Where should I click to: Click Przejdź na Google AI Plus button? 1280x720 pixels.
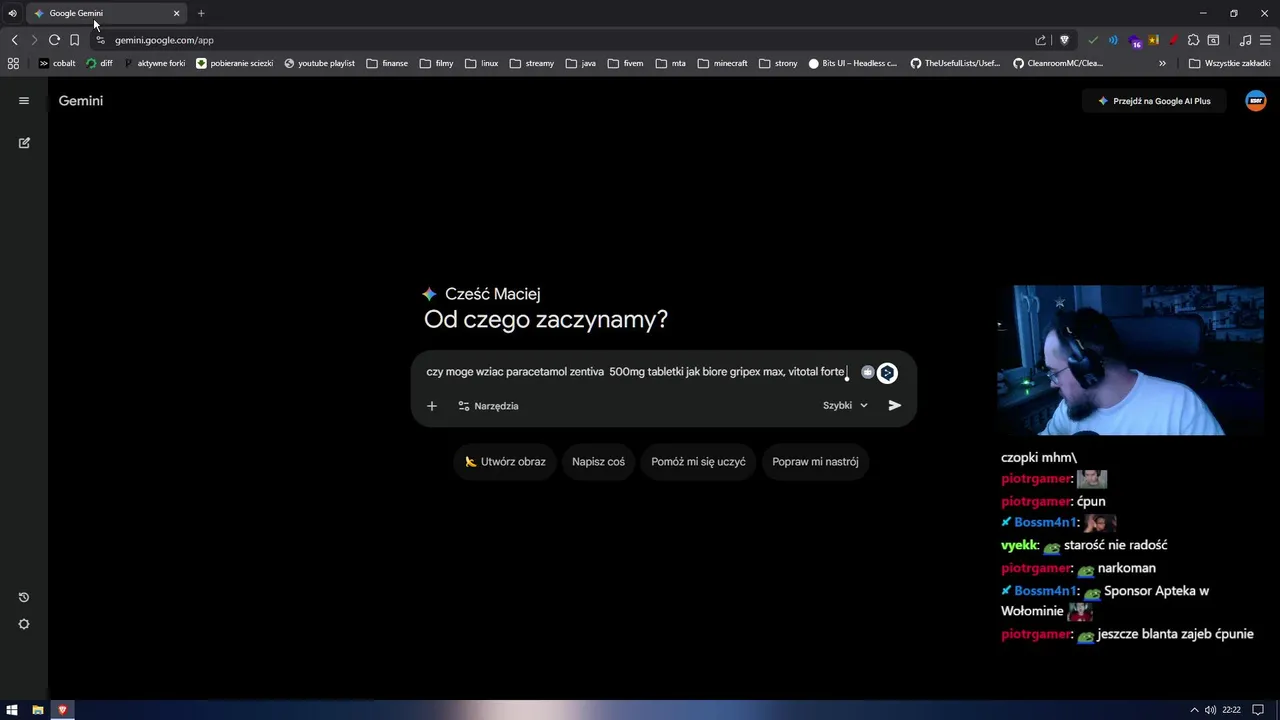tap(1154, 101)
